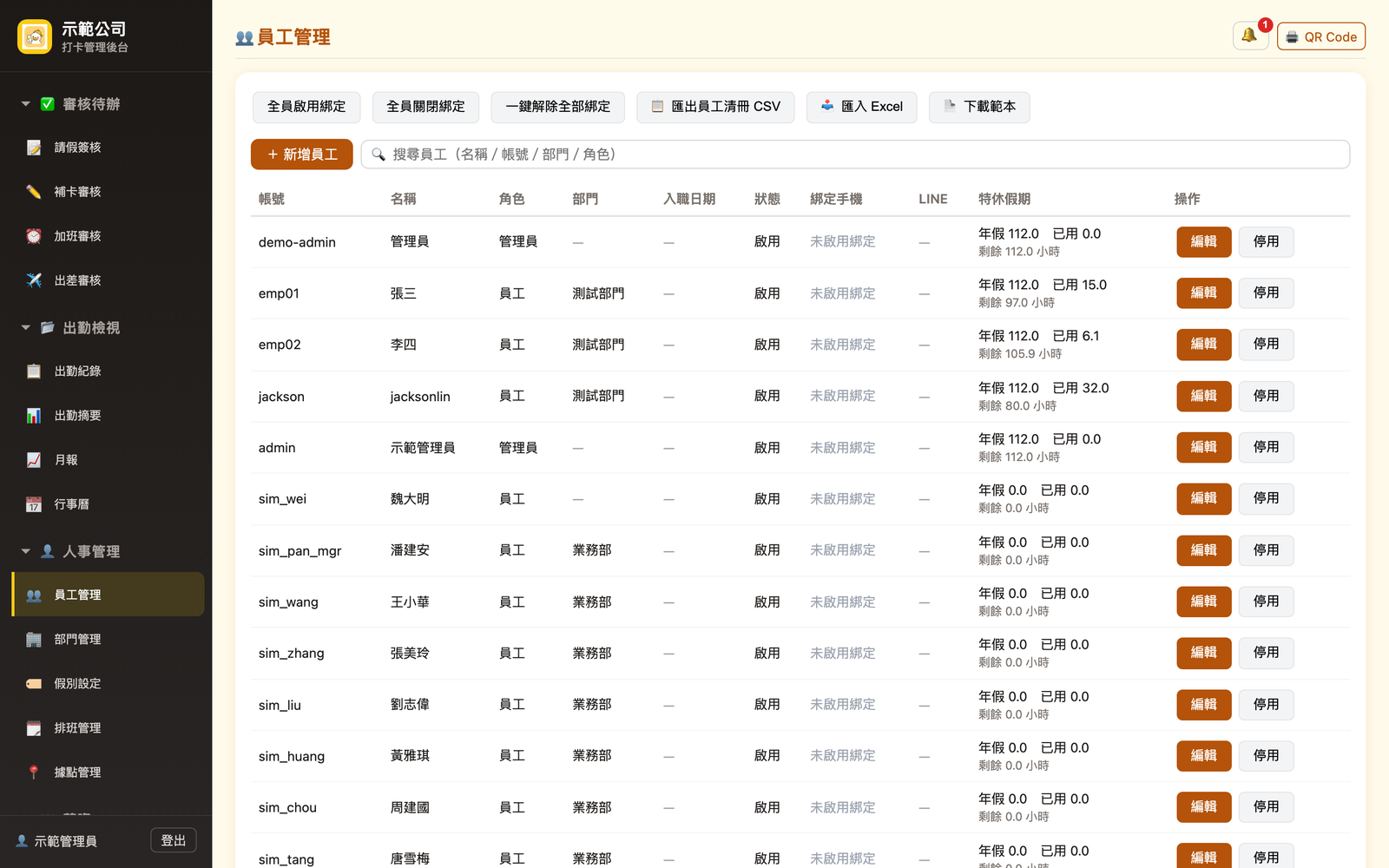This screenshot has height=868, width=1389.
Task: Click the 人事管理 person icon
Action: 48,551
